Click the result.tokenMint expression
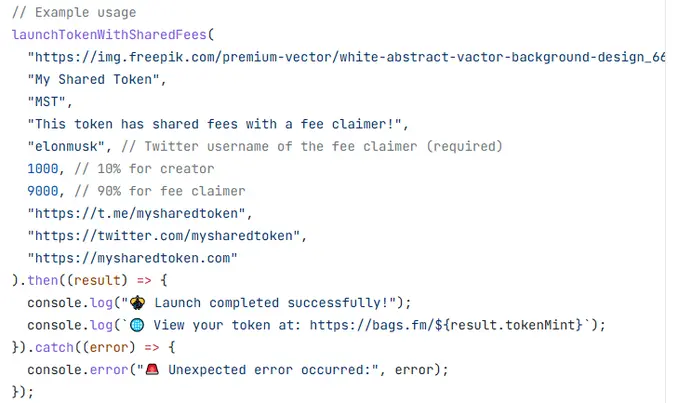This screenshot has height=403, width=679. click(516, 325)
